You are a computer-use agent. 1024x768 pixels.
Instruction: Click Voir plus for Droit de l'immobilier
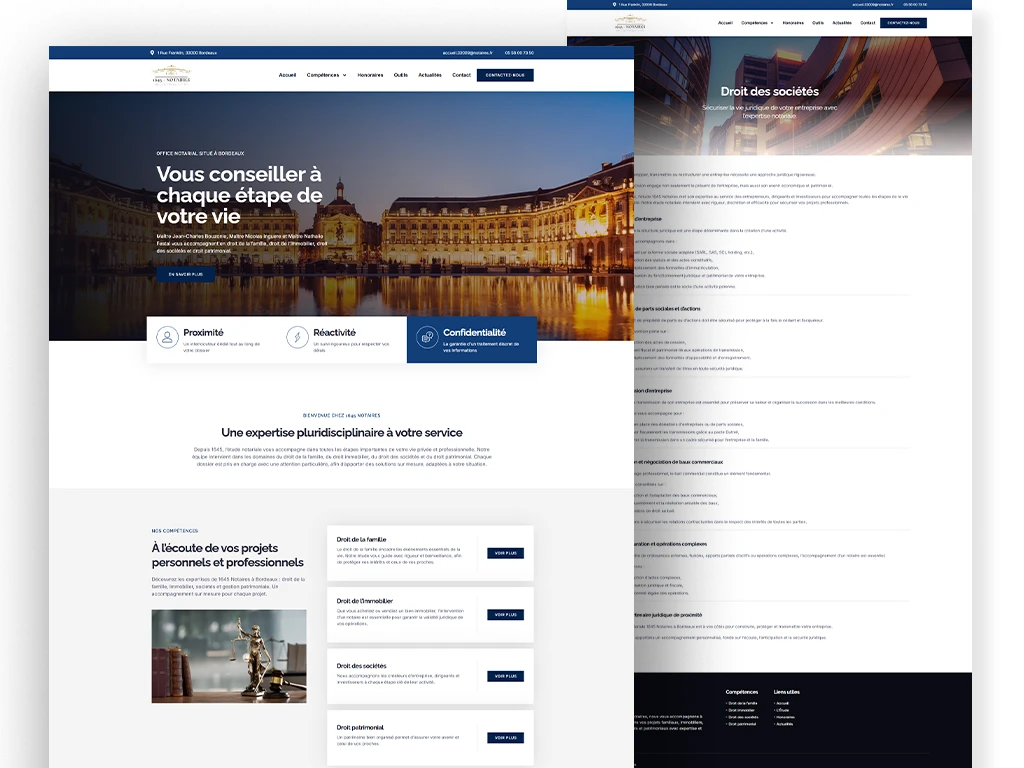tap(505, 615)
